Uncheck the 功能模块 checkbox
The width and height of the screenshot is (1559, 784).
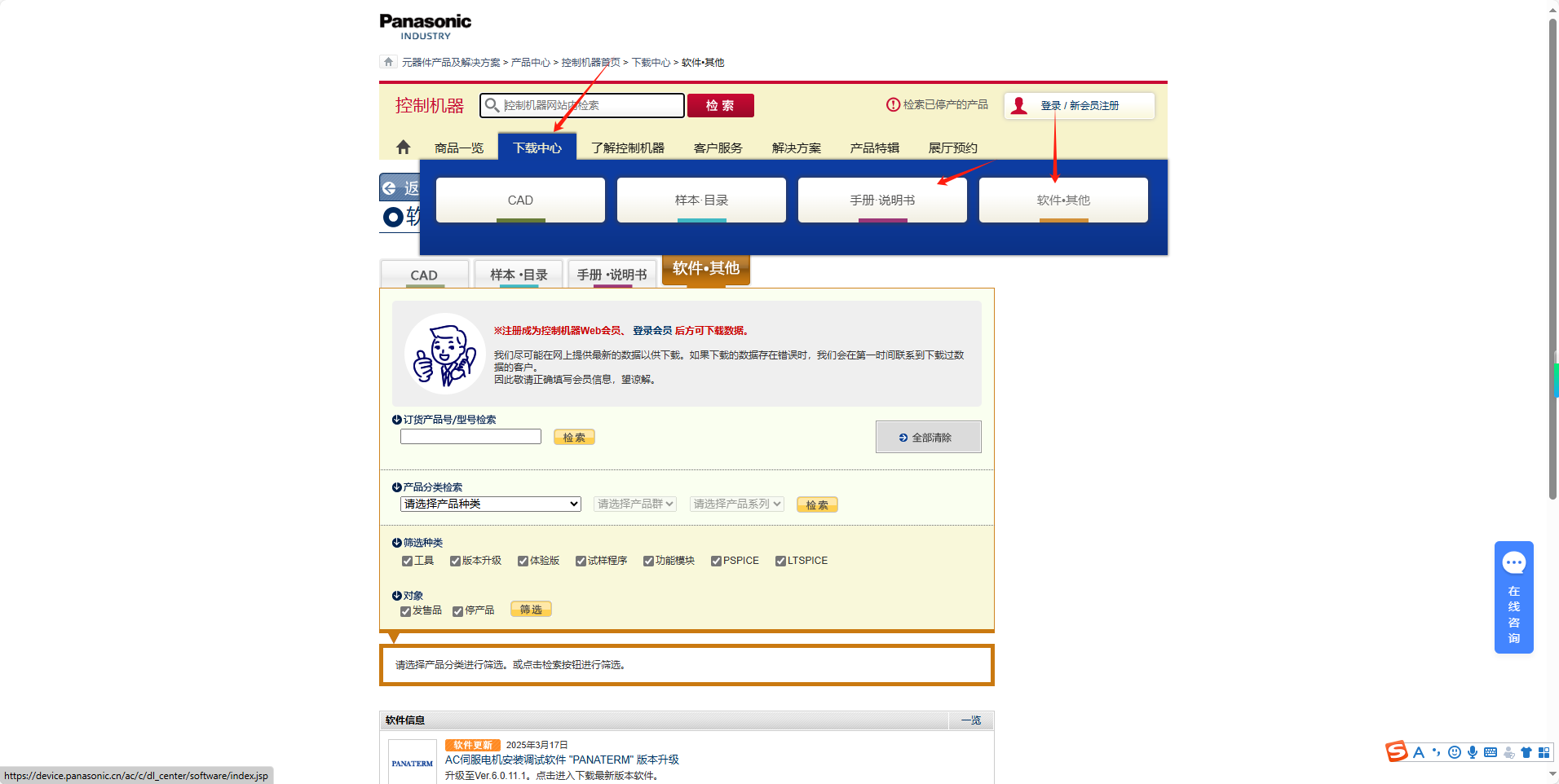pyautogui.click(x=648, y=561)
